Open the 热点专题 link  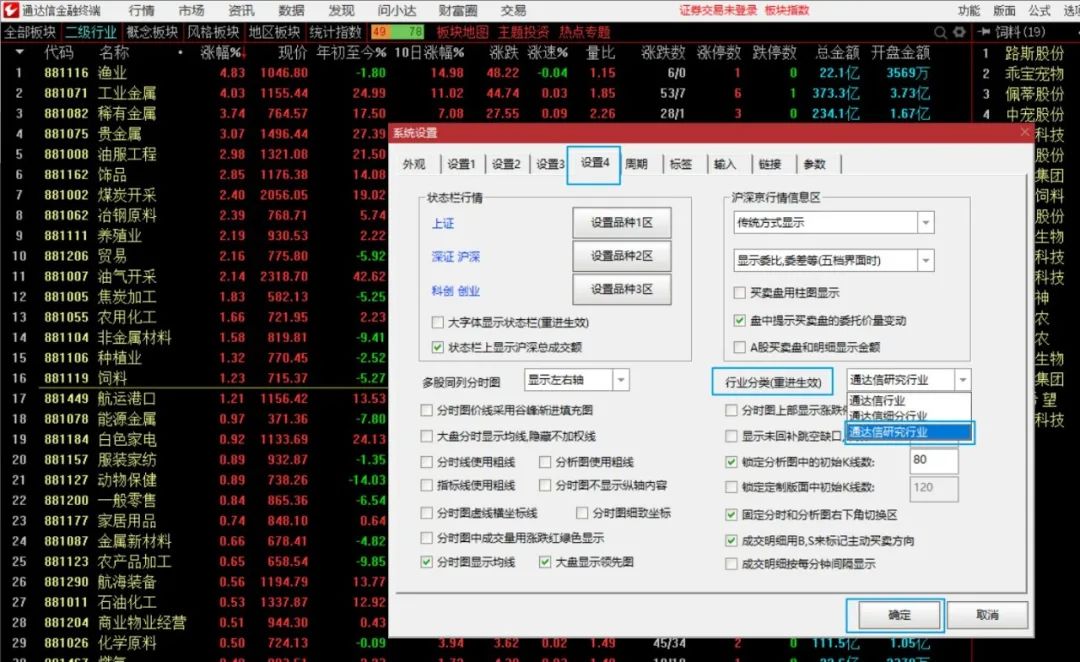pyautogui.click(x=584, y=32)
